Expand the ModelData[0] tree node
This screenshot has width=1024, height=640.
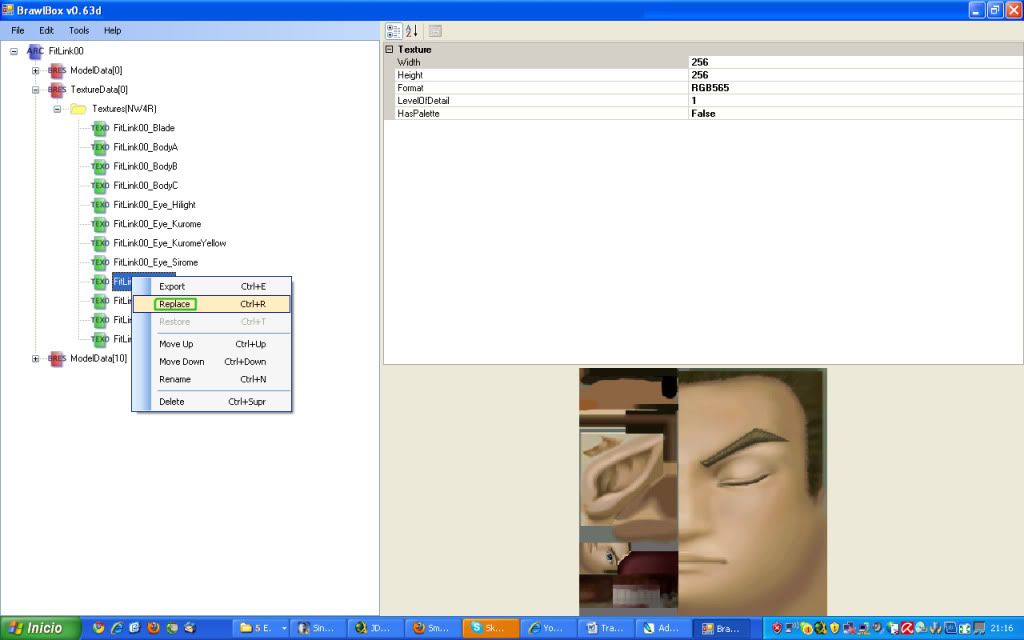click(x=36, y=71)
